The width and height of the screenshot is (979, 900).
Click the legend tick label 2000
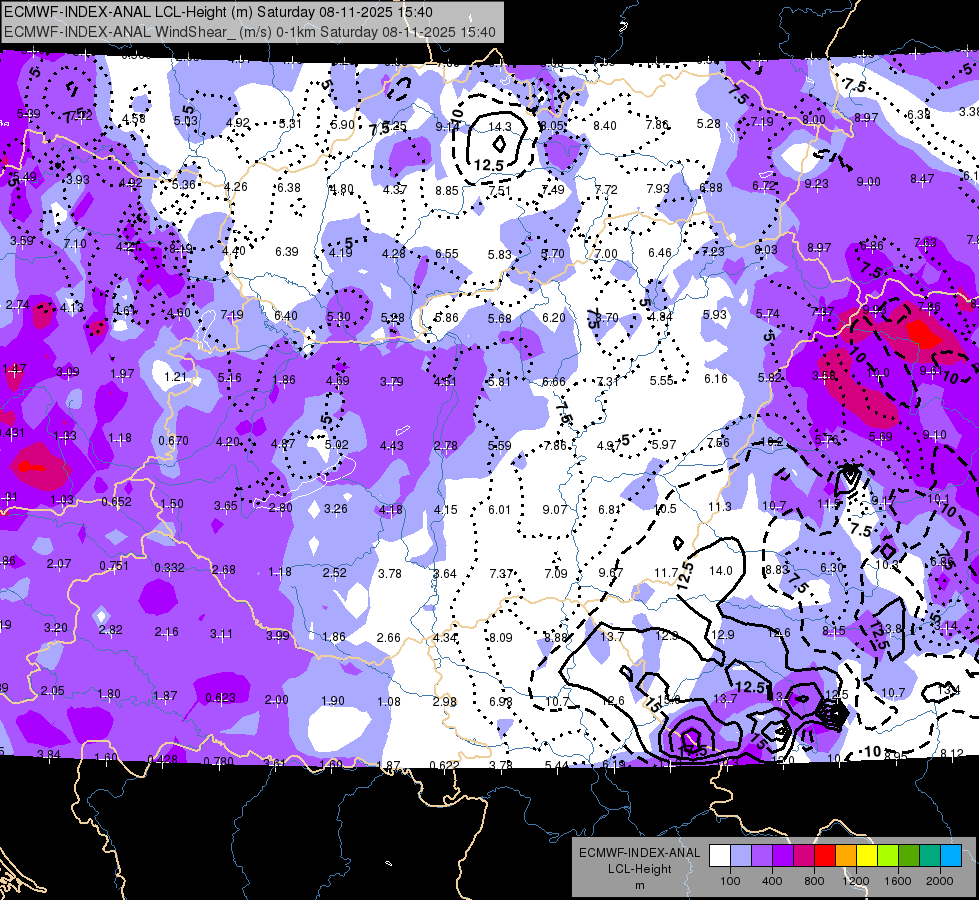point(940,881)
